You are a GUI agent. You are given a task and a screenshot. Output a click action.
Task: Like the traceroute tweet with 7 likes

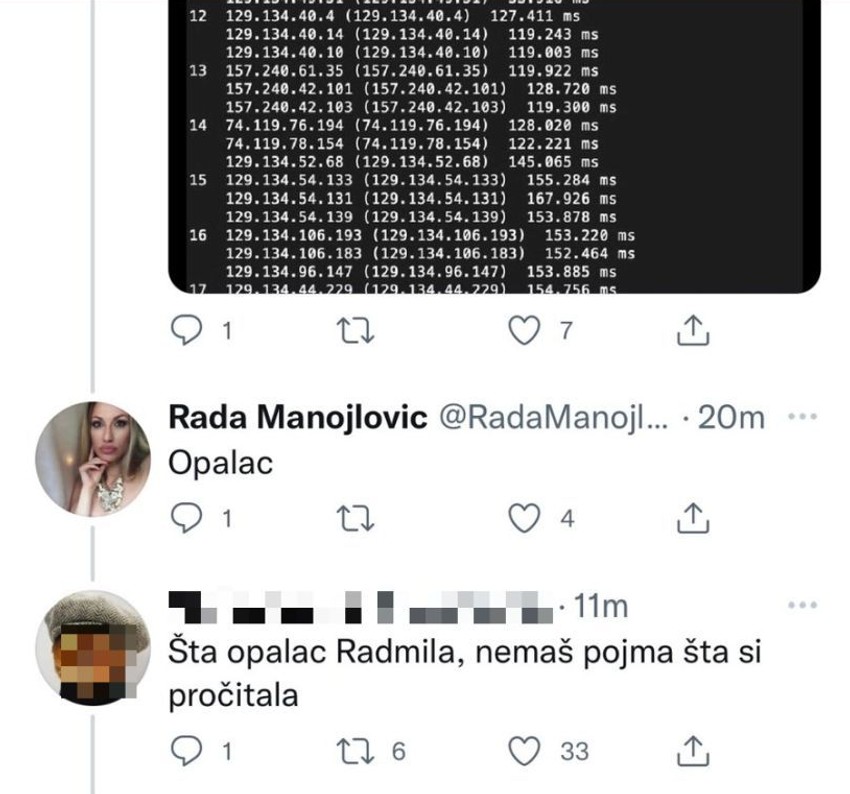click(524, 329)
